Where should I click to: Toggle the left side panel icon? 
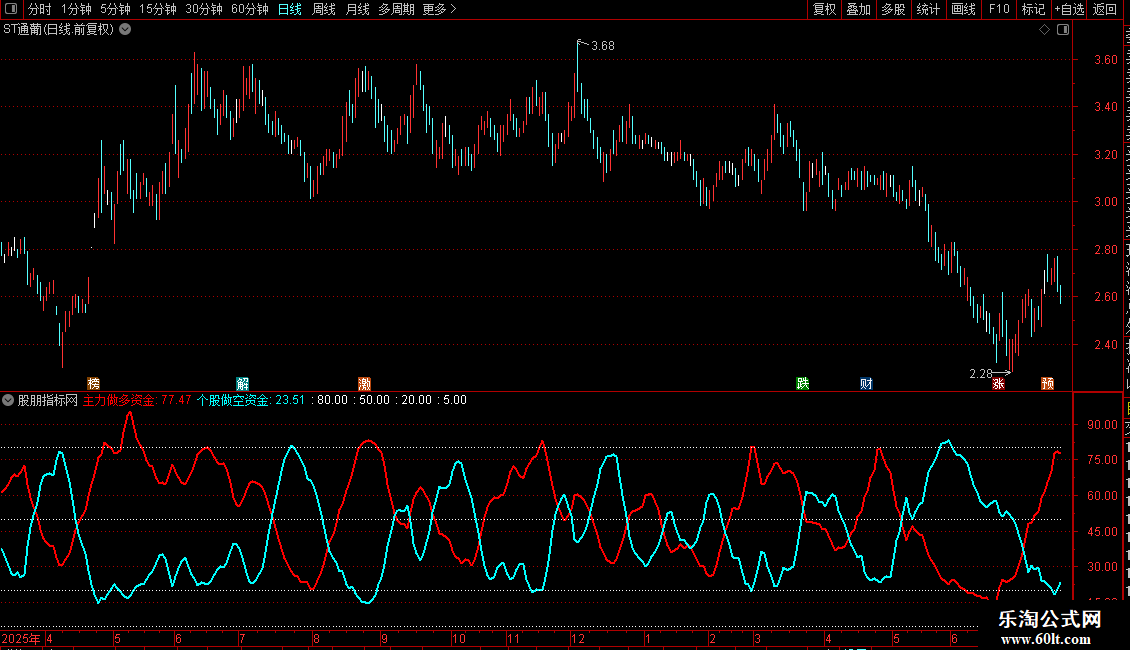coord(11,9)
